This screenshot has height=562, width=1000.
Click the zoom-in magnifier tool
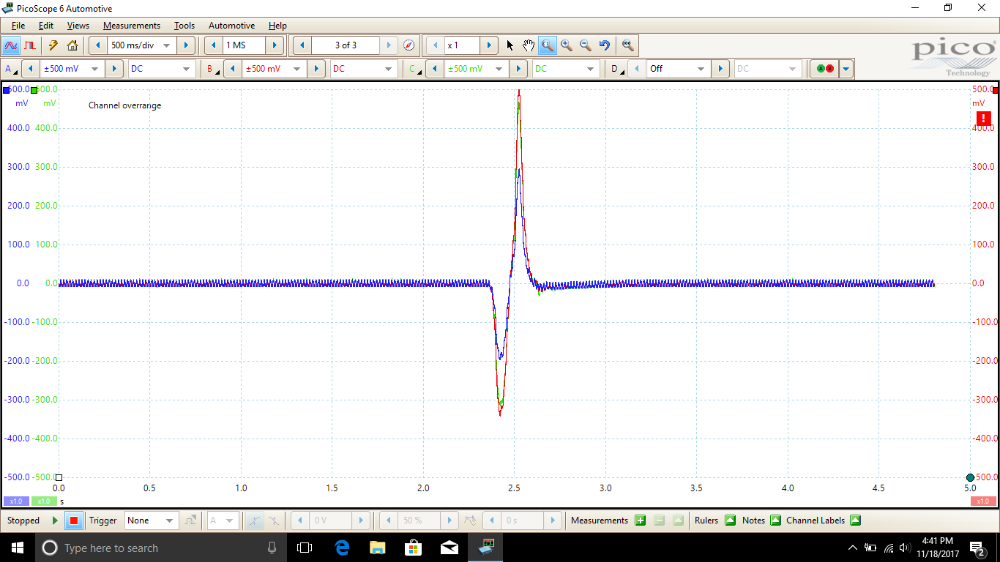[566, 45]
